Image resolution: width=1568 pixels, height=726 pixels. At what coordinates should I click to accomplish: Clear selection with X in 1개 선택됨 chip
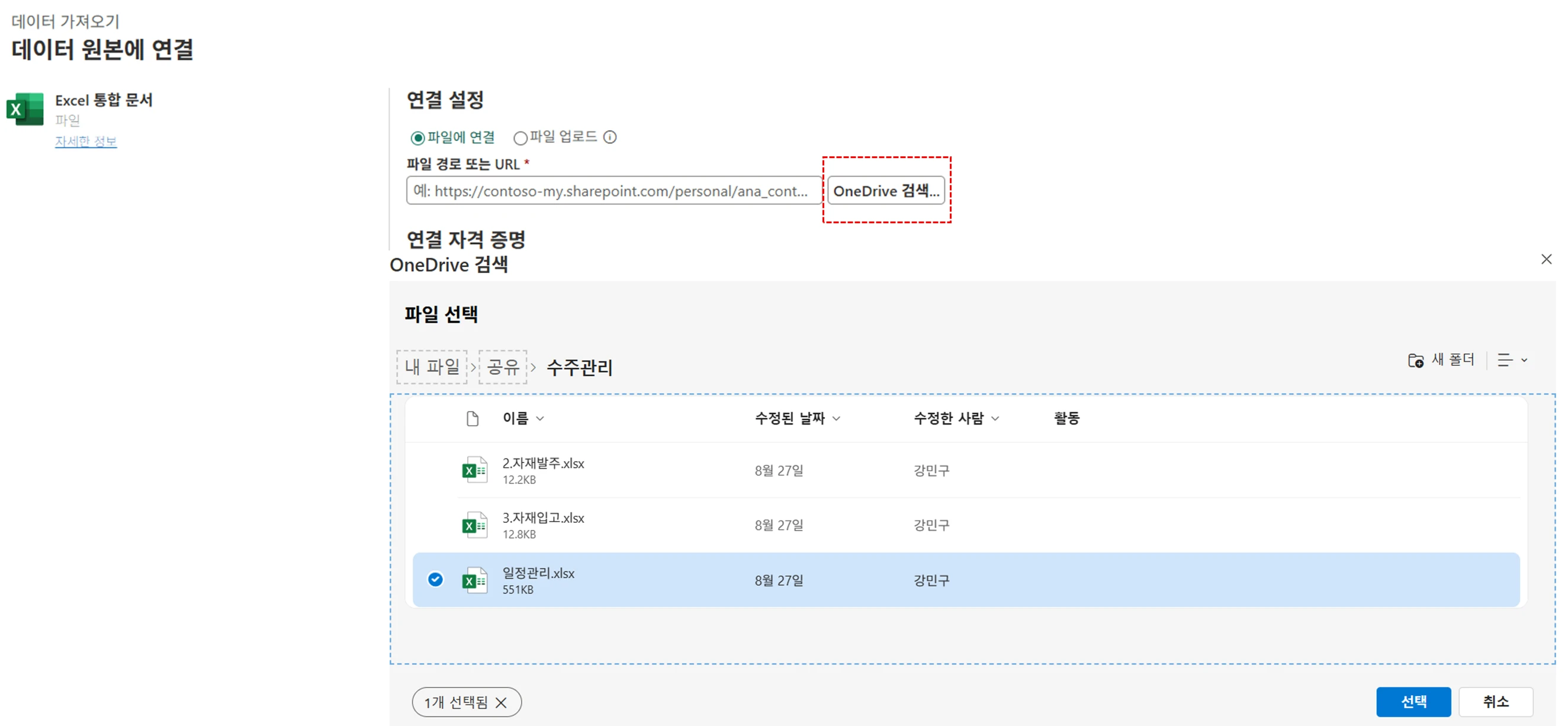[501, 703]
